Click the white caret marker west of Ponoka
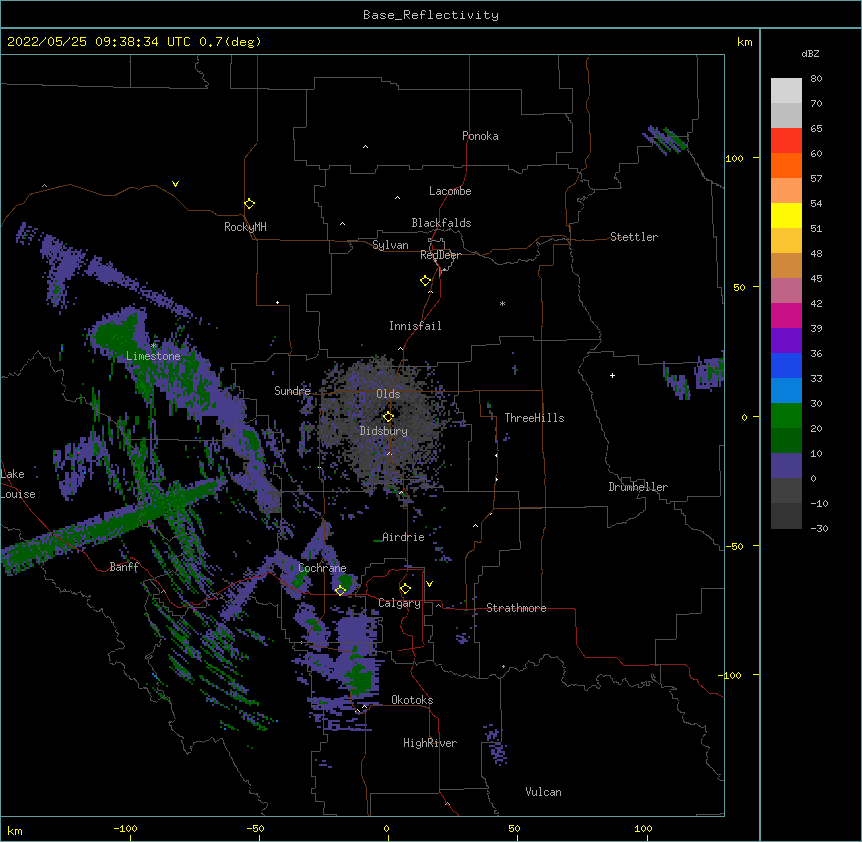This screenshot has height=842, width=862. click(365, 147)
